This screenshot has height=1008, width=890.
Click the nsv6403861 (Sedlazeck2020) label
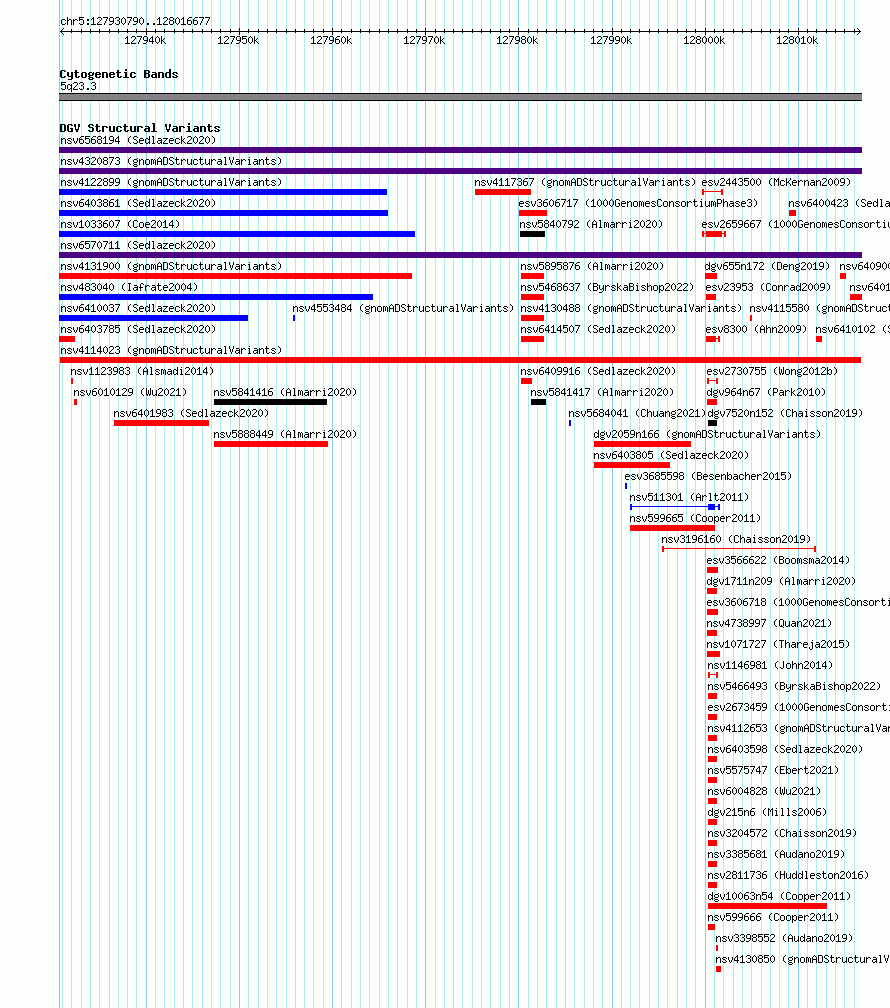[x=138, y=203]
